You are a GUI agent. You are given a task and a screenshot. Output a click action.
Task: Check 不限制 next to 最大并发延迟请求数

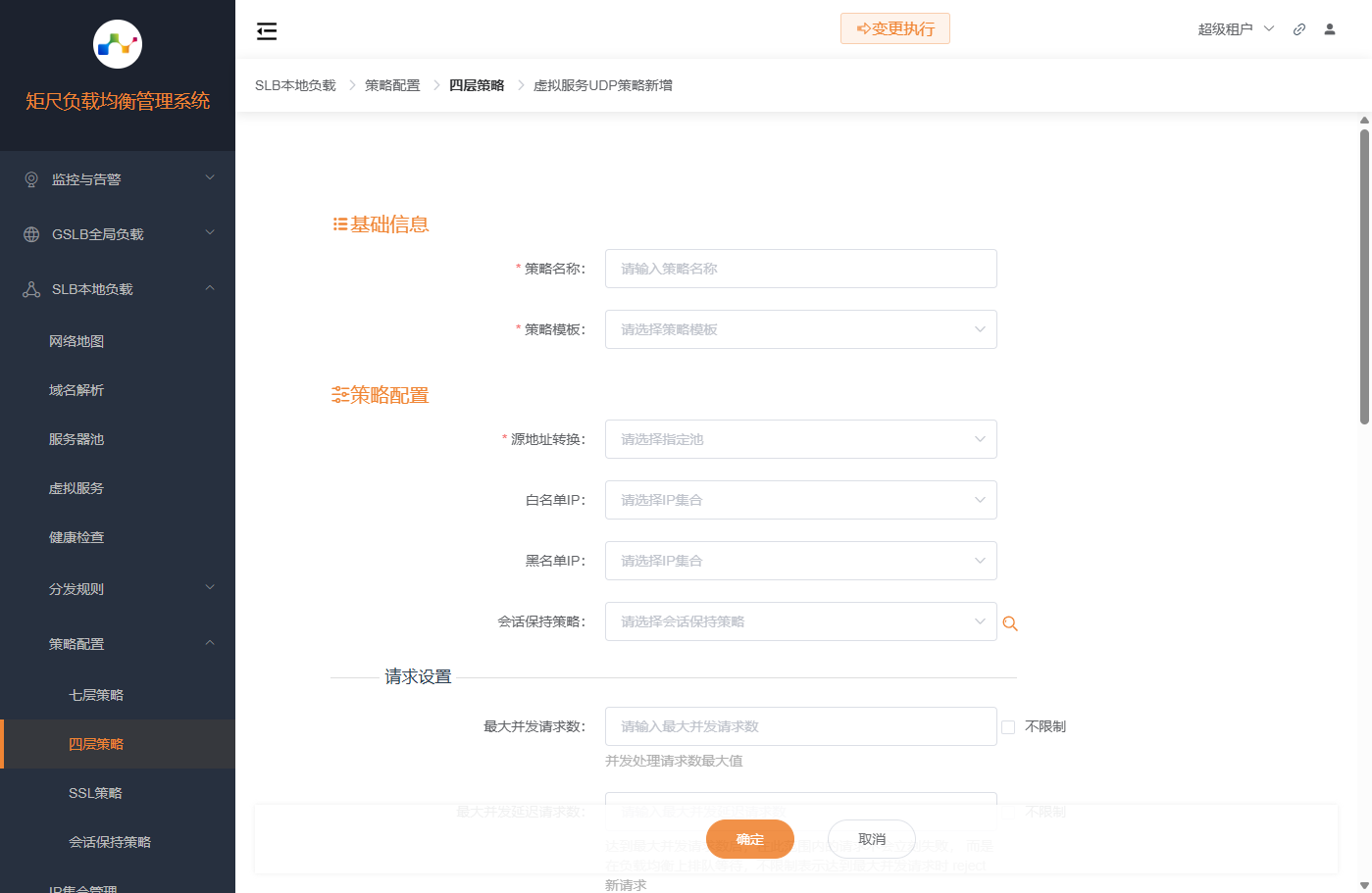coord(1008,811)
